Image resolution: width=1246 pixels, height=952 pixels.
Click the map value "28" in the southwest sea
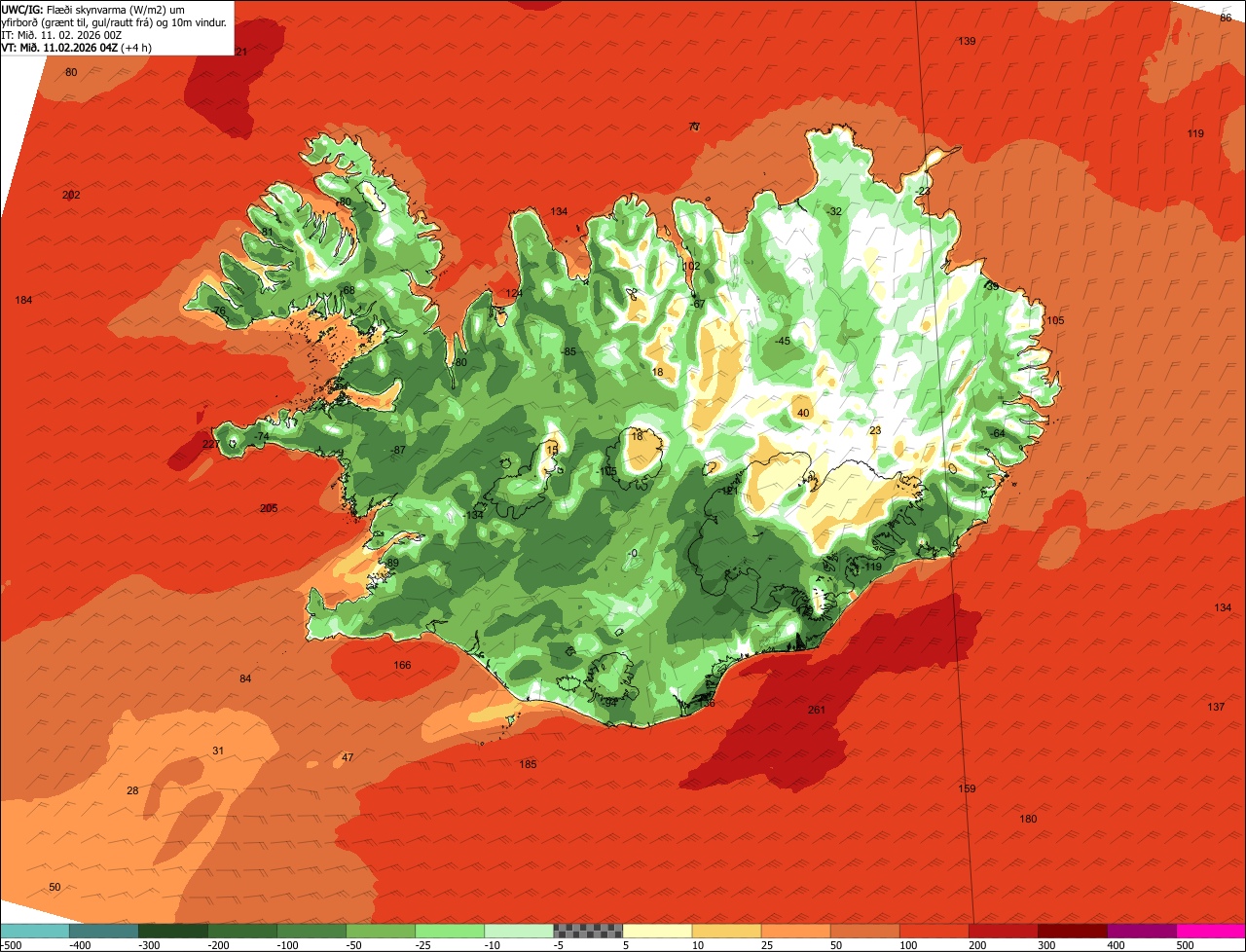pyautogui.click(x=132, y=790)
